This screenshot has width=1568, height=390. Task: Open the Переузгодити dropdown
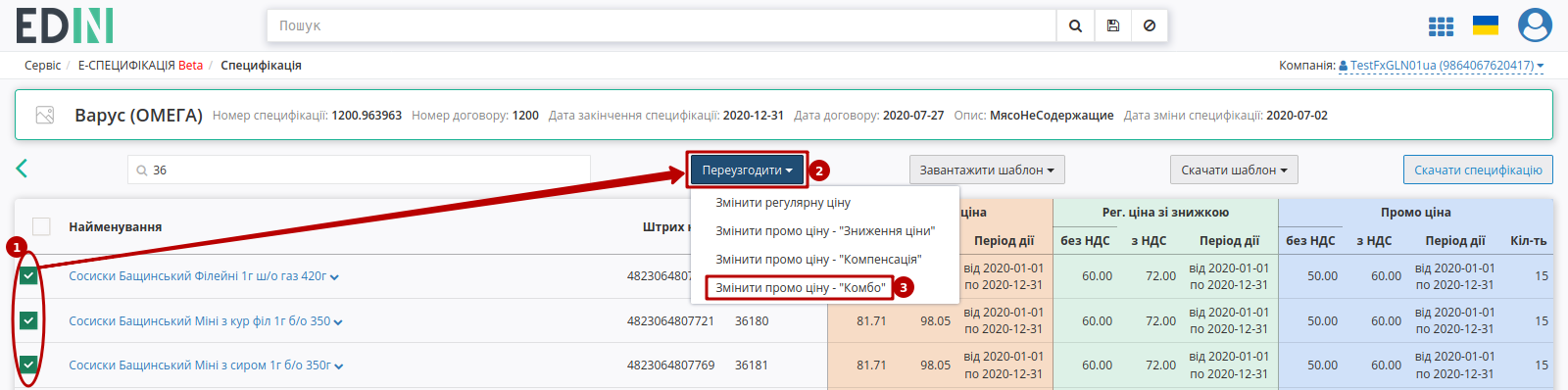(747, 170)
